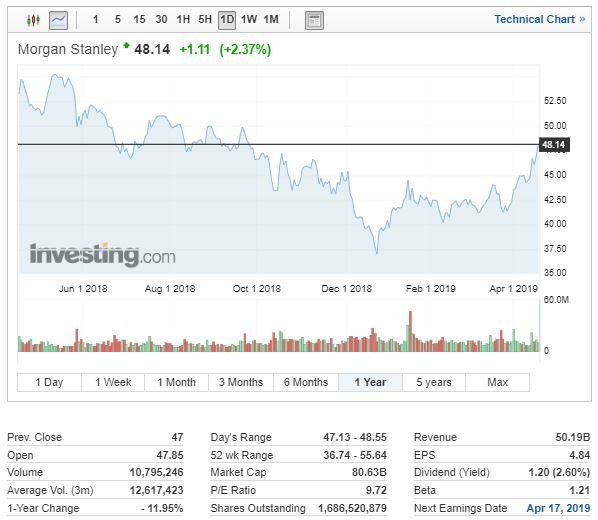
Task: Click the Morgan Stanley chart title
Action: (68, 49)
